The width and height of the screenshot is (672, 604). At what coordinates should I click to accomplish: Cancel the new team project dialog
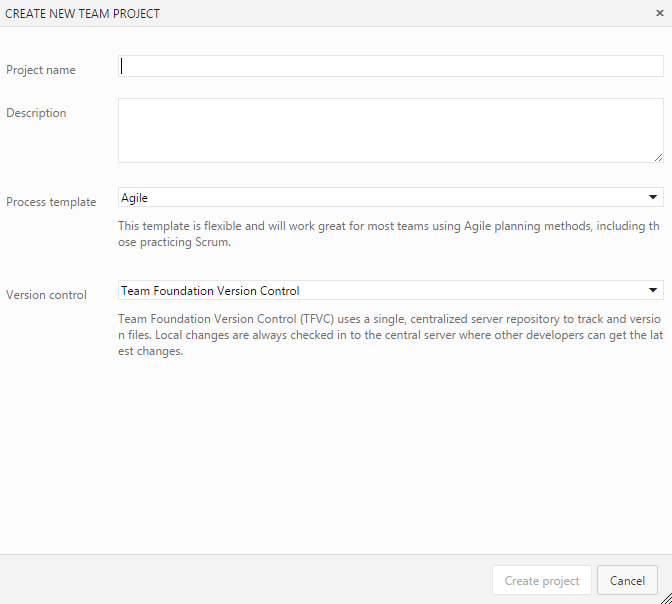pos(627,581)
